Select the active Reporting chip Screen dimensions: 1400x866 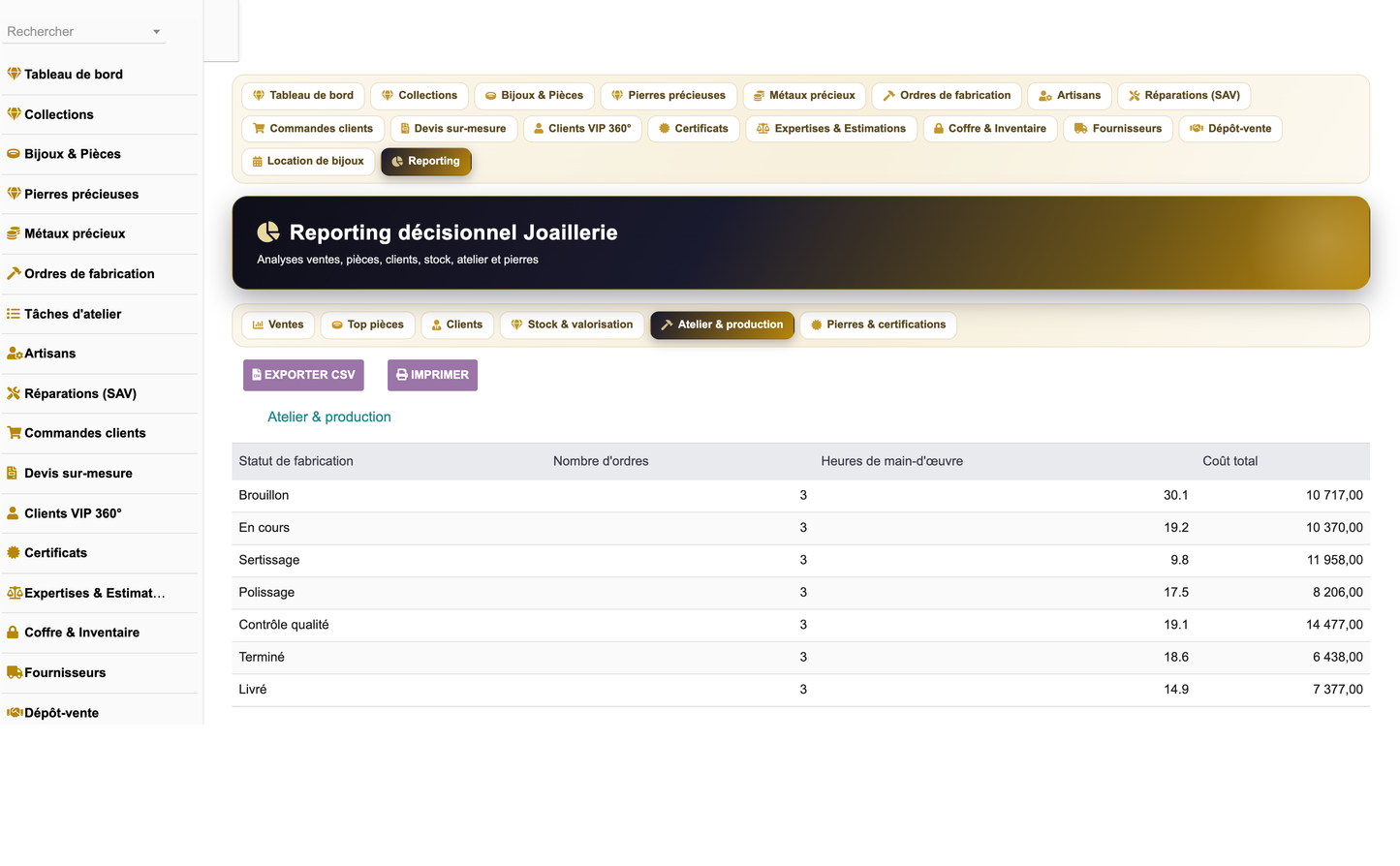click(x=426, y=162)
